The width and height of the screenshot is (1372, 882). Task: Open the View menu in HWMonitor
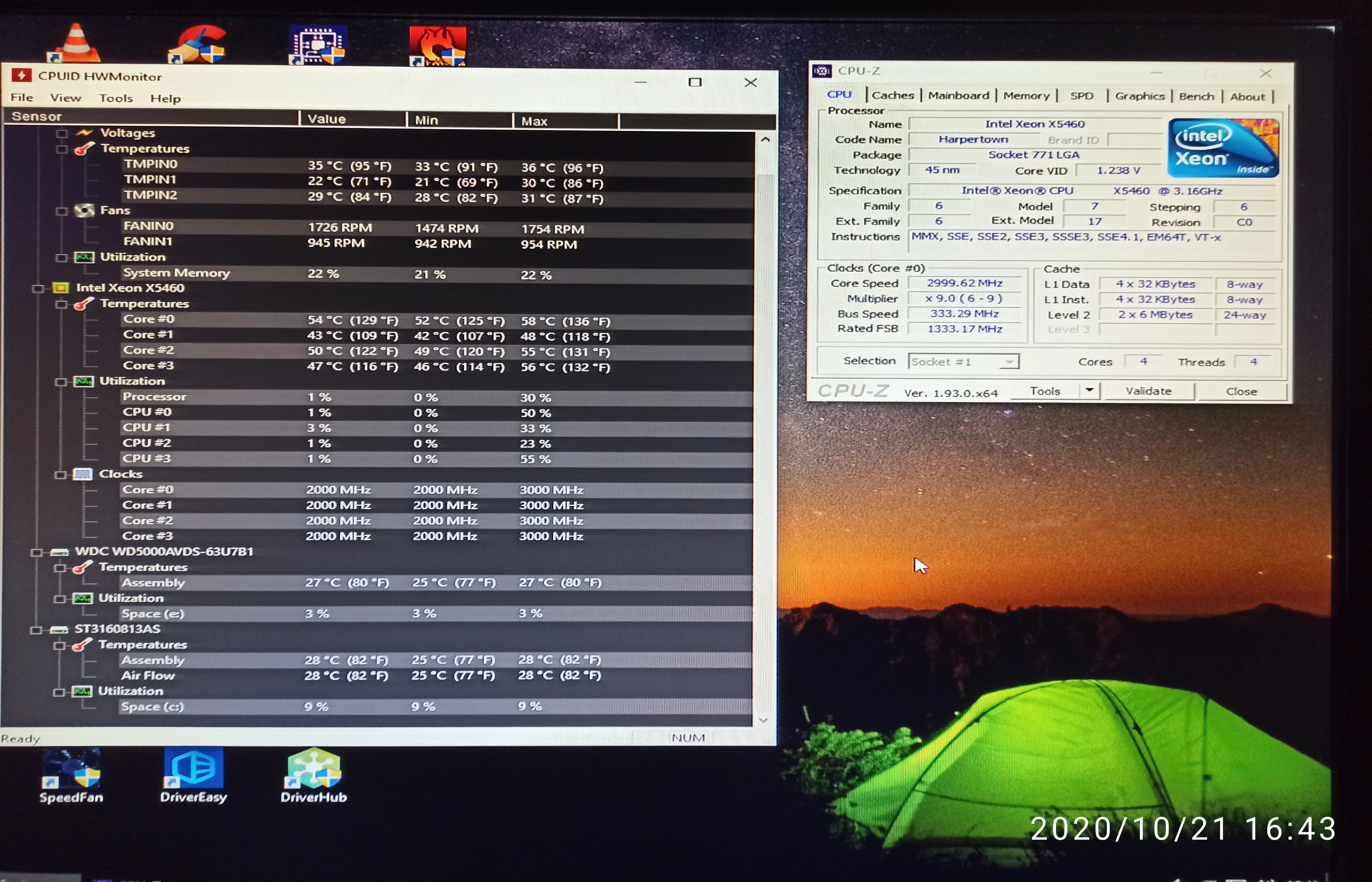click(x=65, y=98)
